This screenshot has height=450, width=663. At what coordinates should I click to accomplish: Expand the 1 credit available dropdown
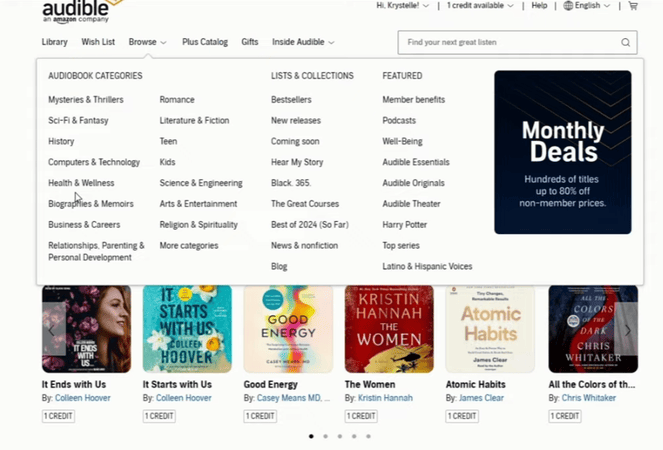tap(480, 5)
